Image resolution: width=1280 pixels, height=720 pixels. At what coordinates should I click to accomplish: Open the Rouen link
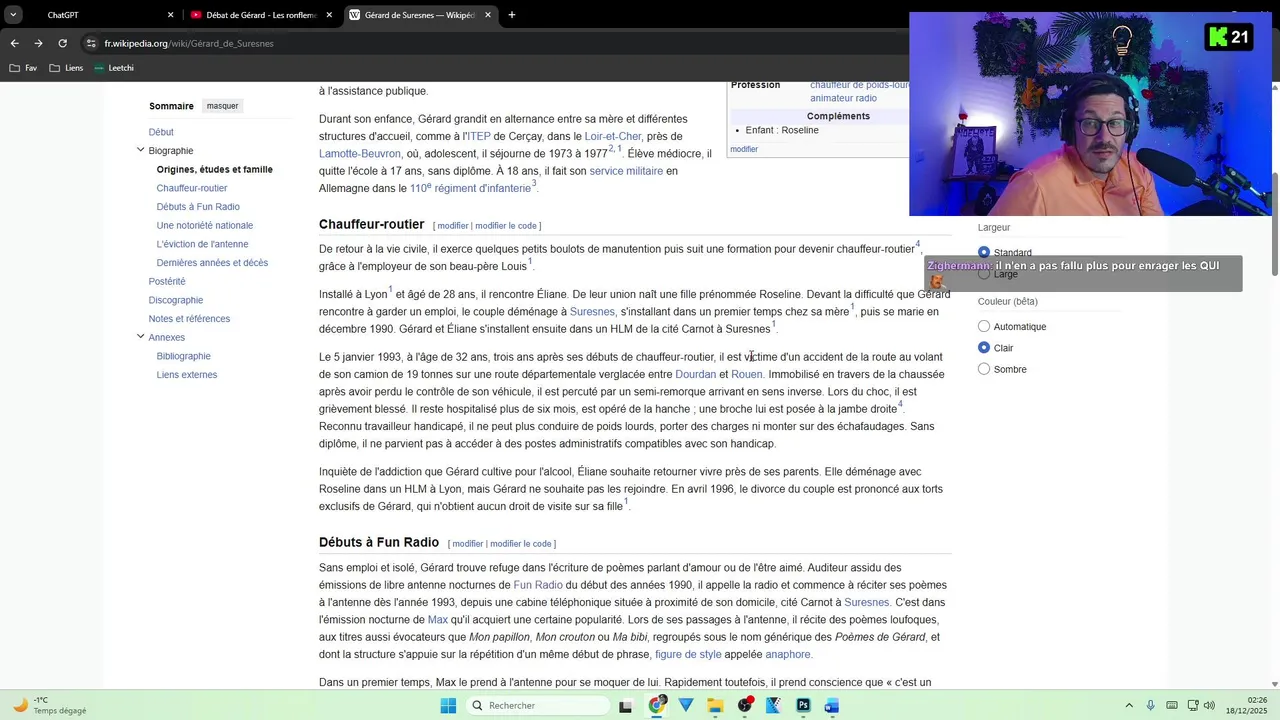(x=746, y=374)
